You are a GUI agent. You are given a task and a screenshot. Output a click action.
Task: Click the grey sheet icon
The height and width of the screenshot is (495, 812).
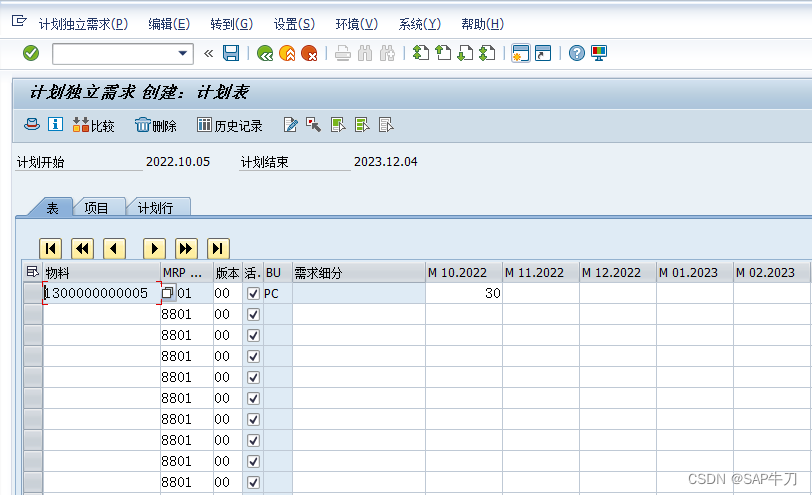[x=386, y=125]
